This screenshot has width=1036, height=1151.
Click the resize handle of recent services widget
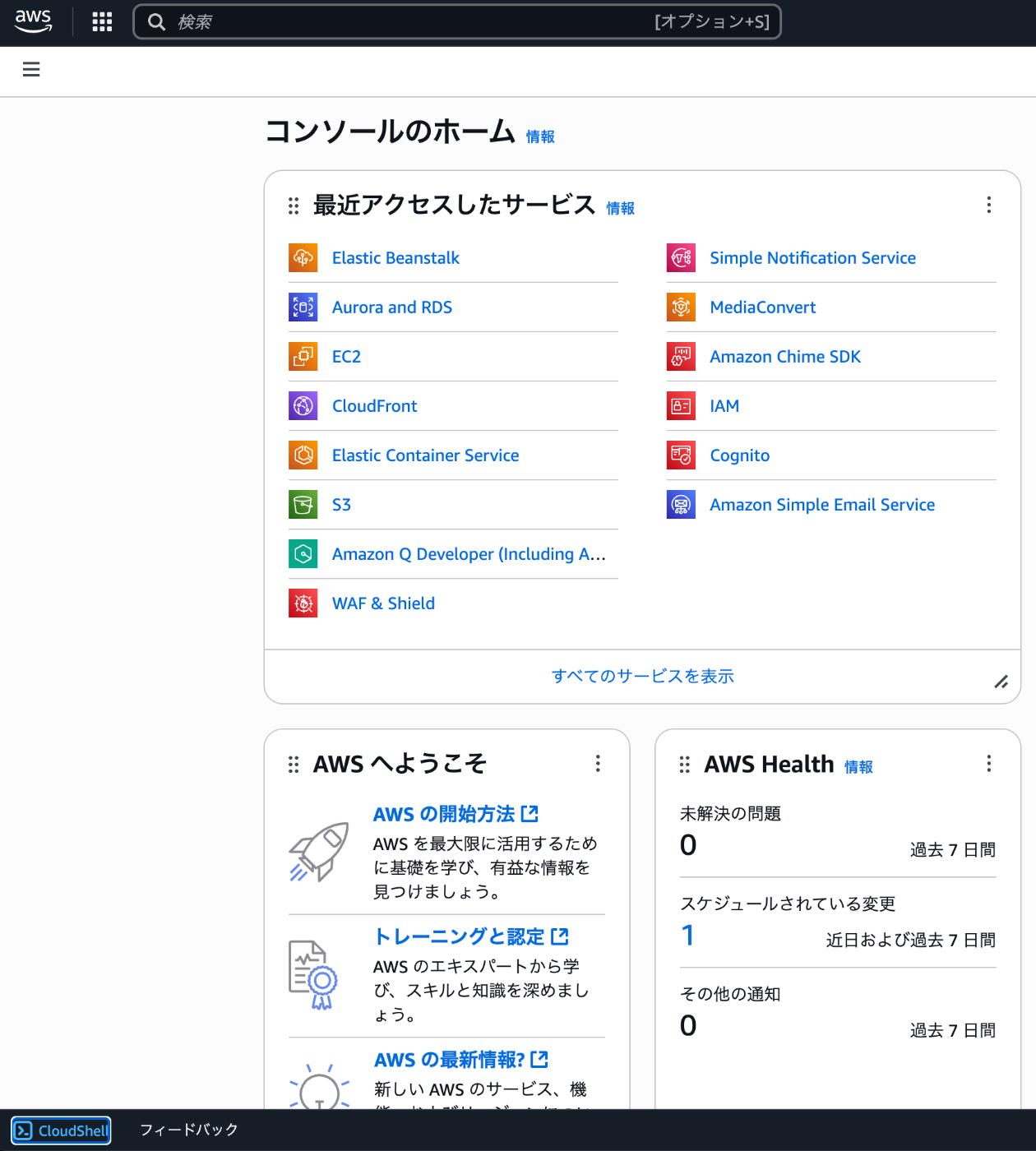tap(1001, 682)
